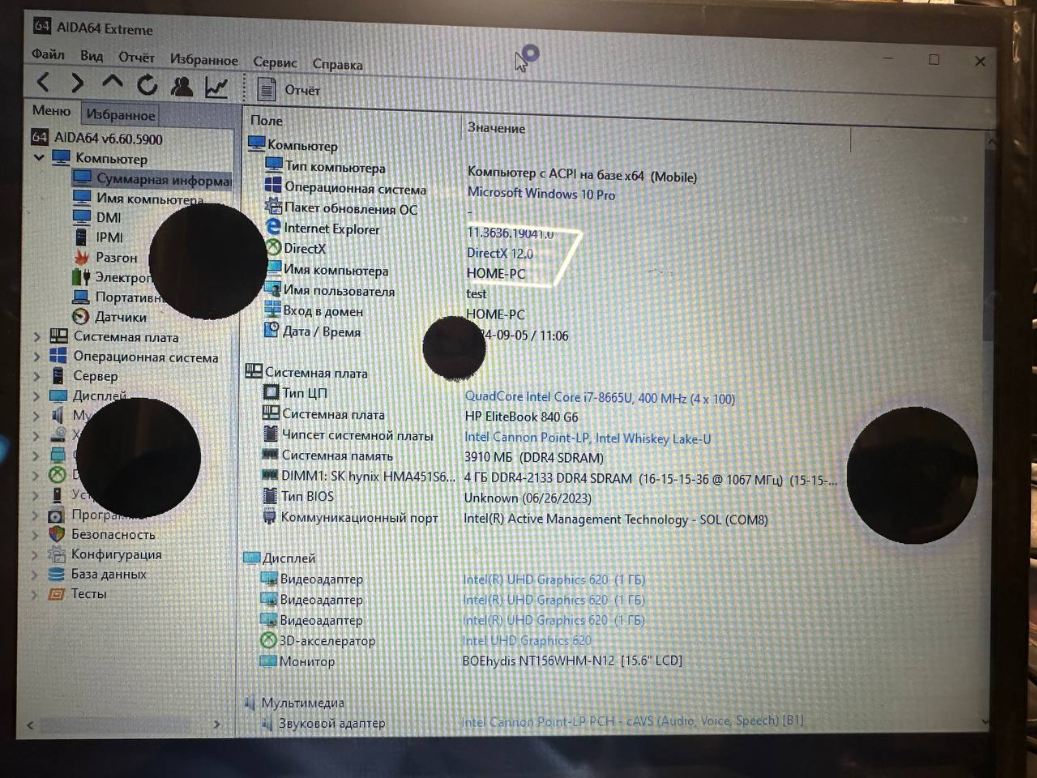The image size is (1037, 778).
Task: Open the Вид menu
Action: point(92,56)
